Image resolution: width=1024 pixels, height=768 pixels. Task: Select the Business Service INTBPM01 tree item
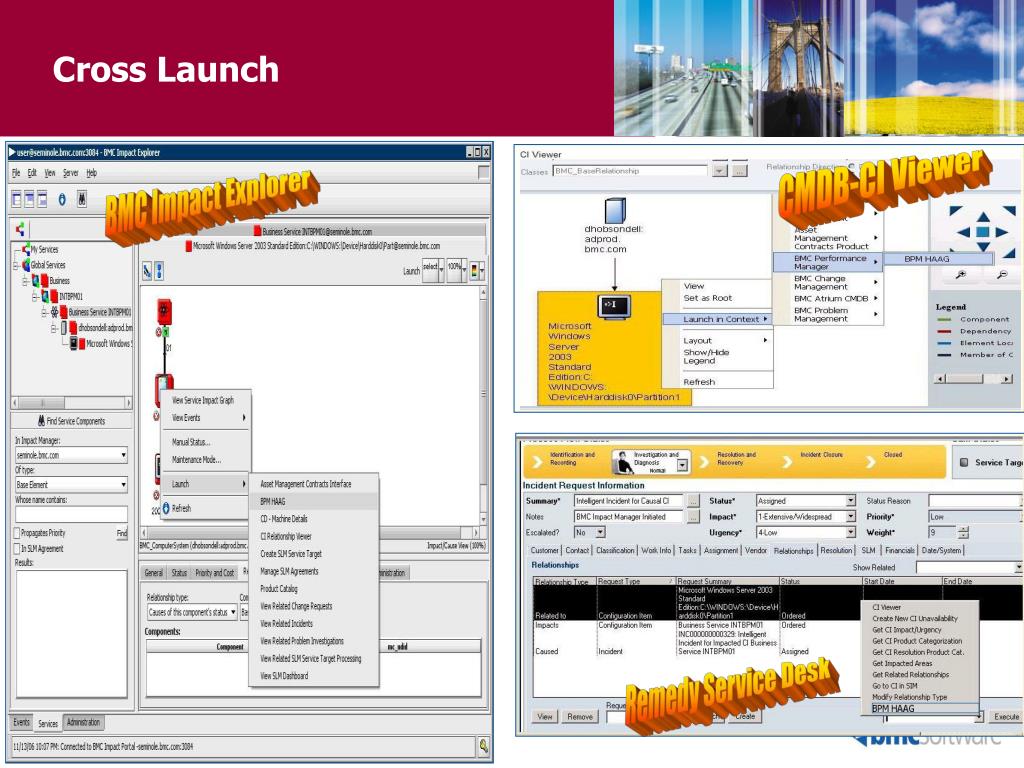(x=99, y=312)
